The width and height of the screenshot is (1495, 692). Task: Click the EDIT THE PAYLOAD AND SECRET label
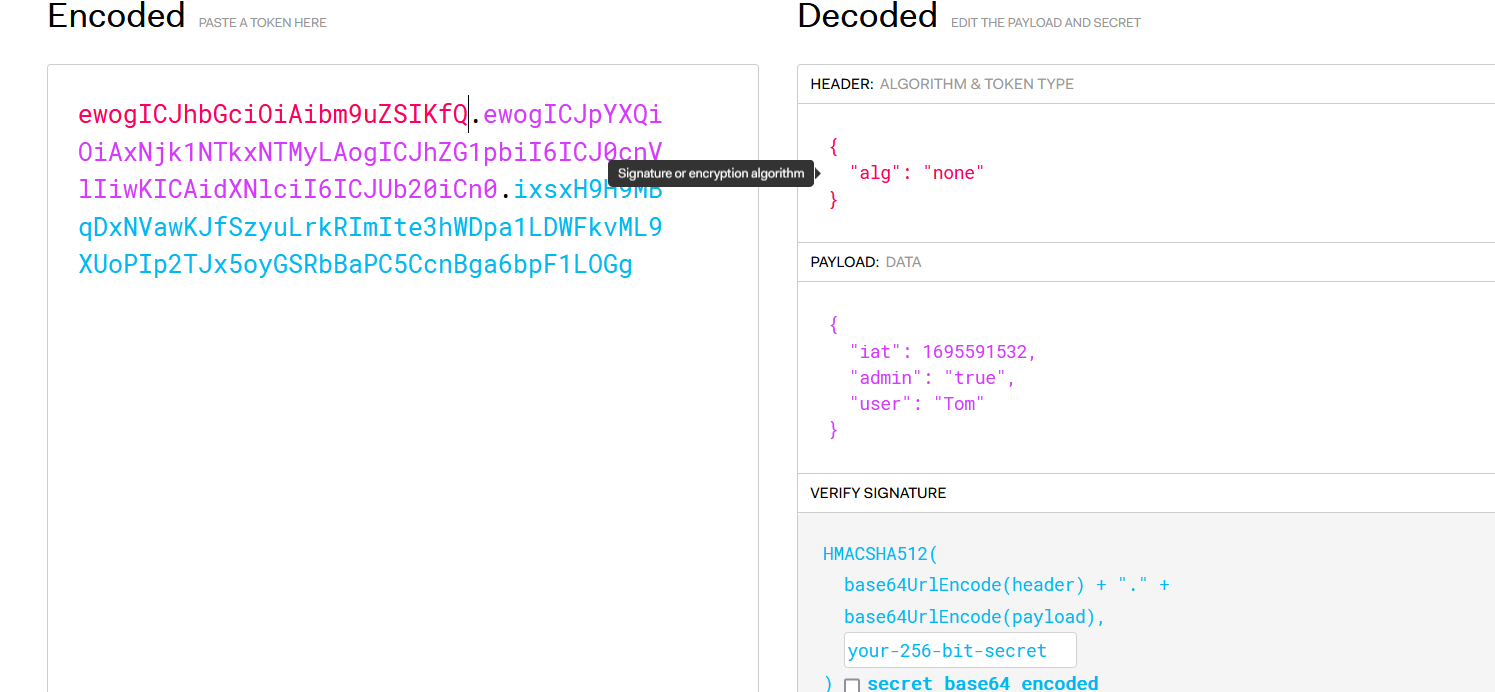[x=1045, y=22]
